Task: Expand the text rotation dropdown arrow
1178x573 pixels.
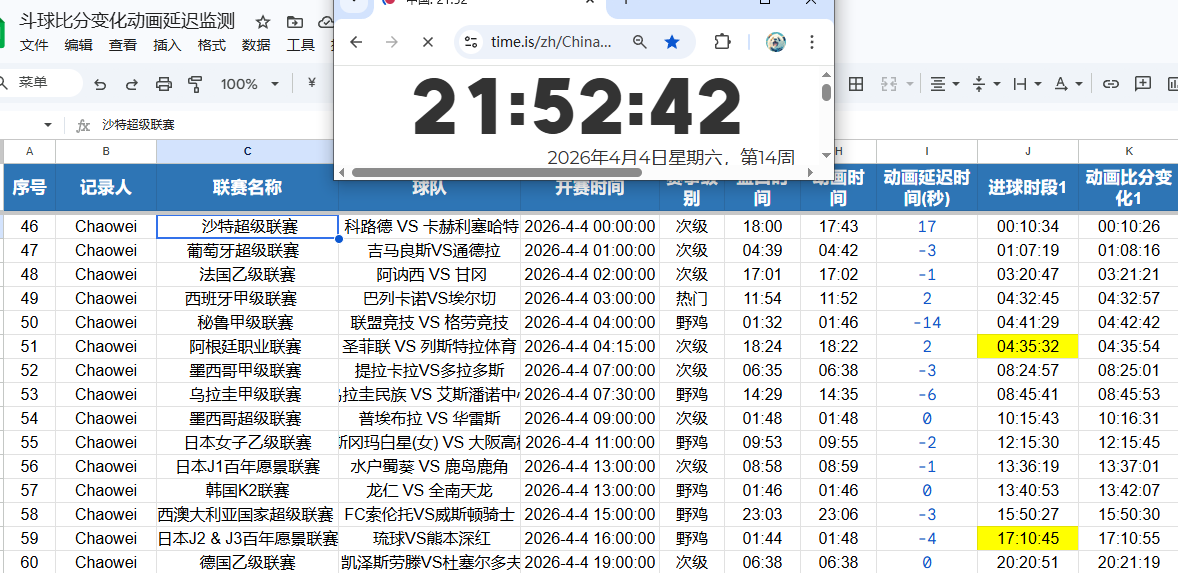Action: (1079, 84)
